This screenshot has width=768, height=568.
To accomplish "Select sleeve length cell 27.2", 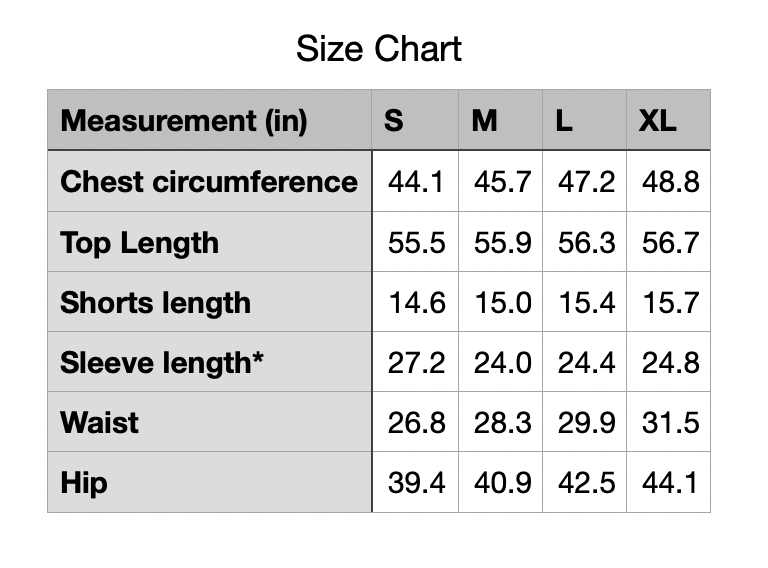I will tap(415, 362).
